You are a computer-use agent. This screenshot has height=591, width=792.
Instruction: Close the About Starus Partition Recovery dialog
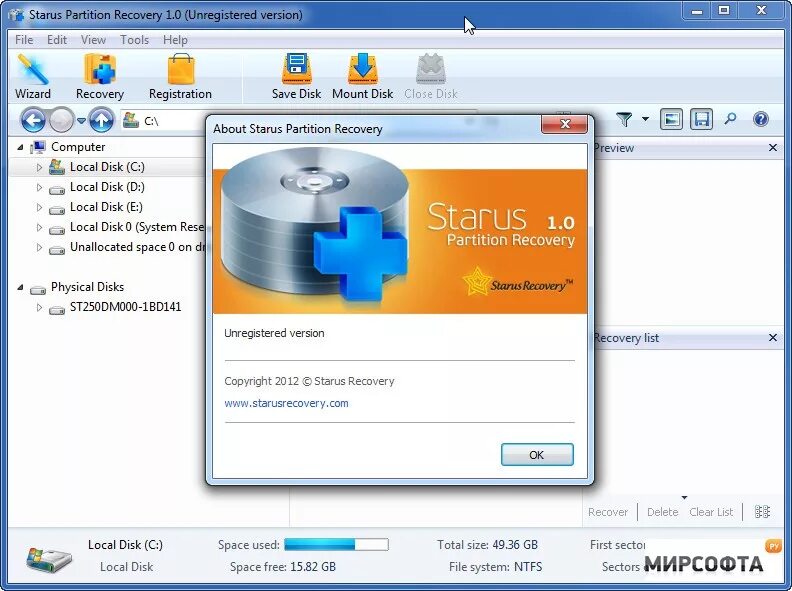tap(565, 124)
